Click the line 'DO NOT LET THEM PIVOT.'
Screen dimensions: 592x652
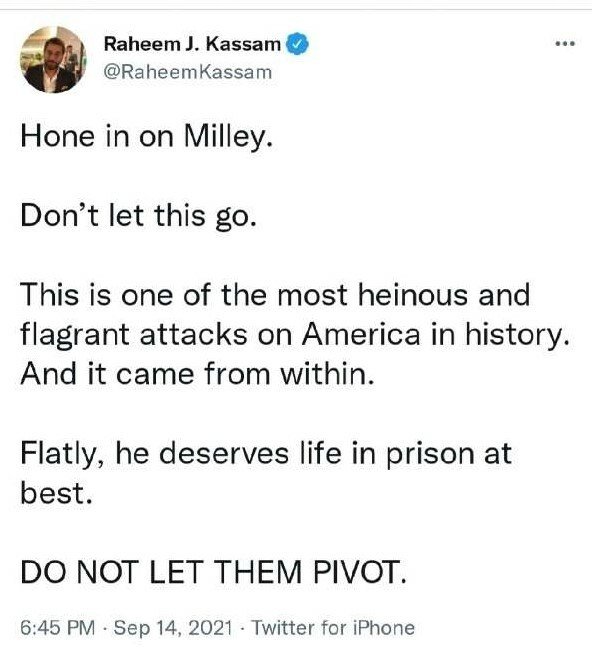213,572
